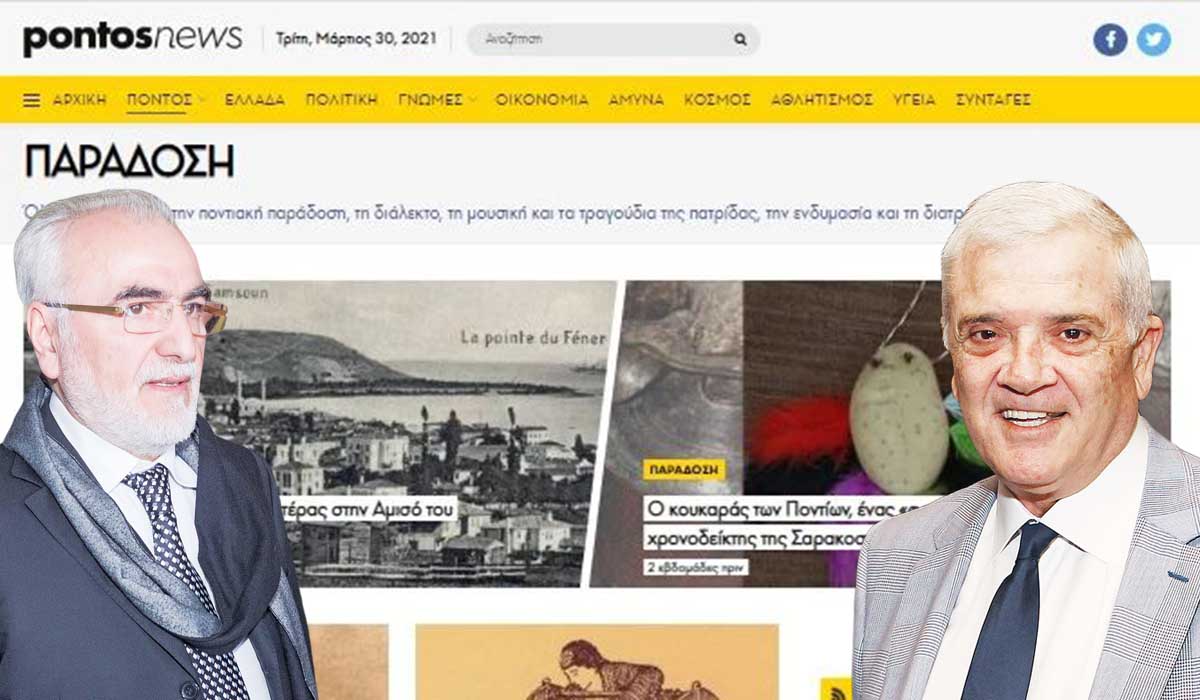The image size is (1200, 700).
Task: Open the Twitter page icon
Action: click(x=1153, y=40)
